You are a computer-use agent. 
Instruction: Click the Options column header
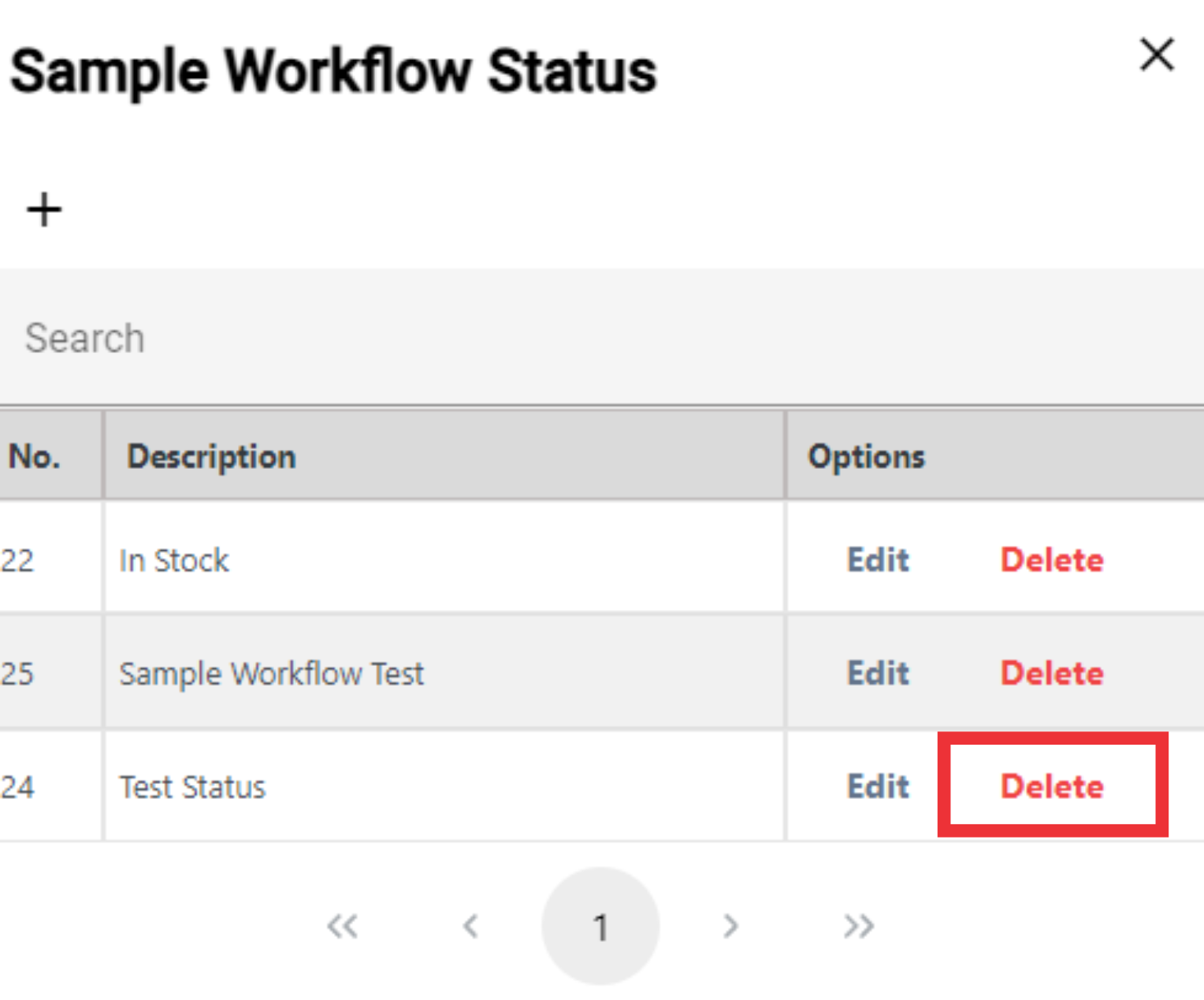click(x=866, y=457)
